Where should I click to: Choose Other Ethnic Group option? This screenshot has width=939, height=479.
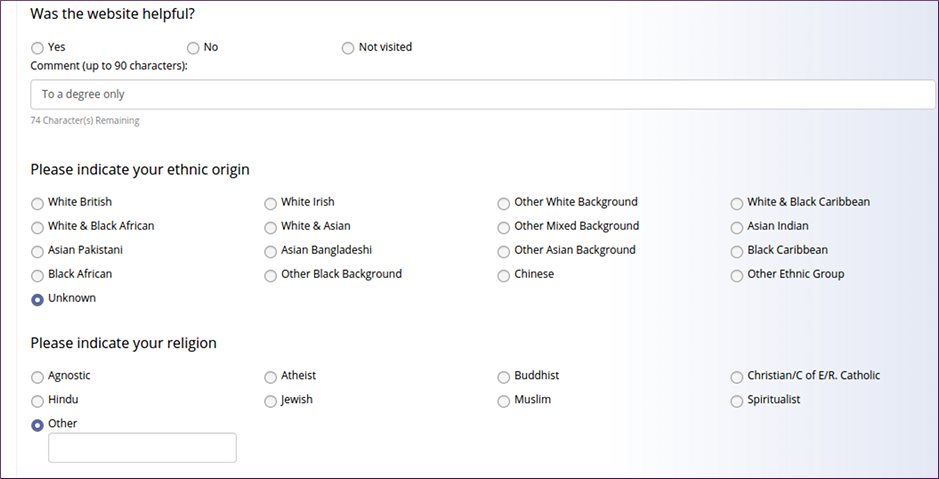(x=737, y=275)
